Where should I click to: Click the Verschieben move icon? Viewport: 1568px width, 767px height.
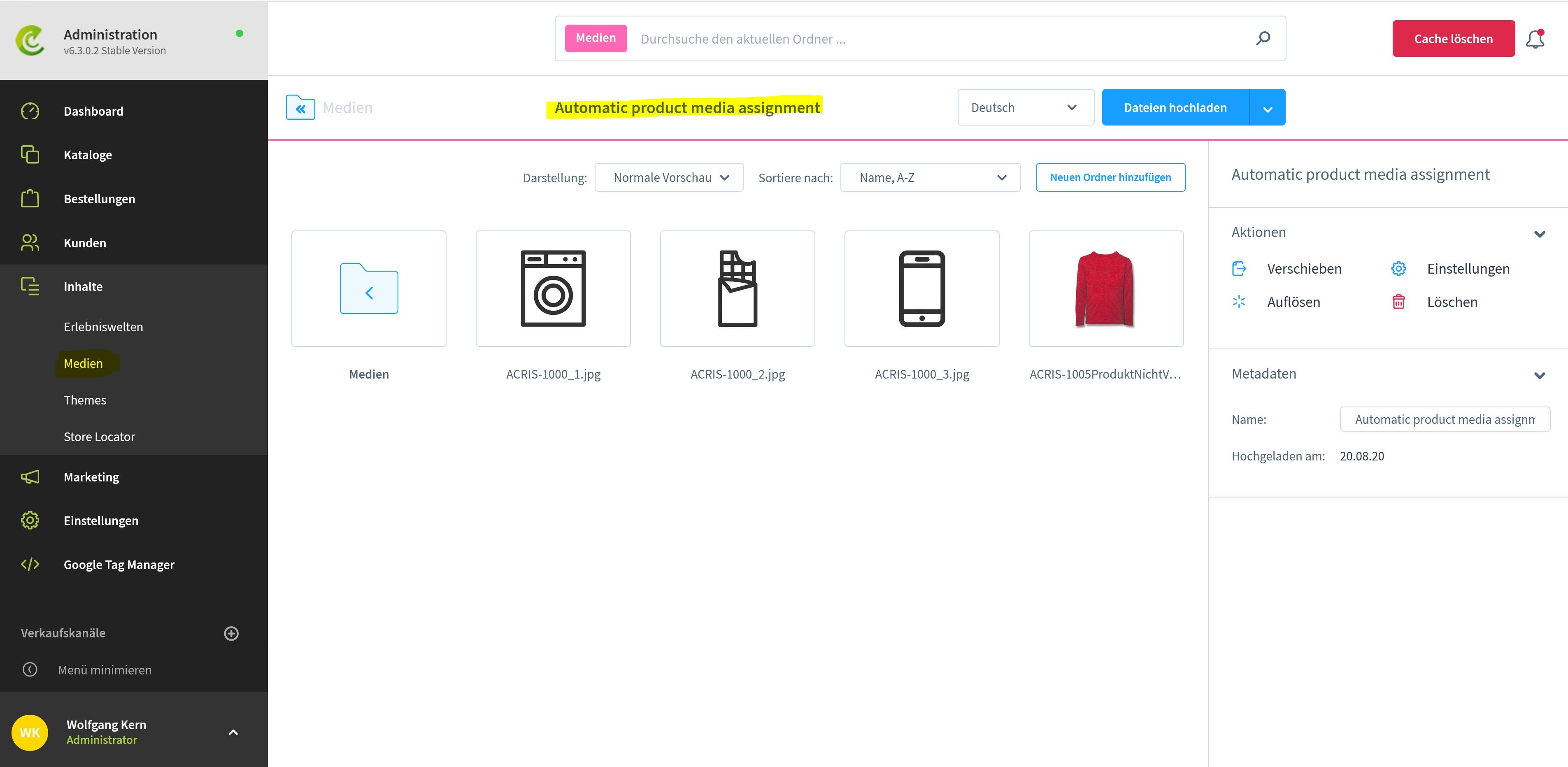tap(1239, 268)
